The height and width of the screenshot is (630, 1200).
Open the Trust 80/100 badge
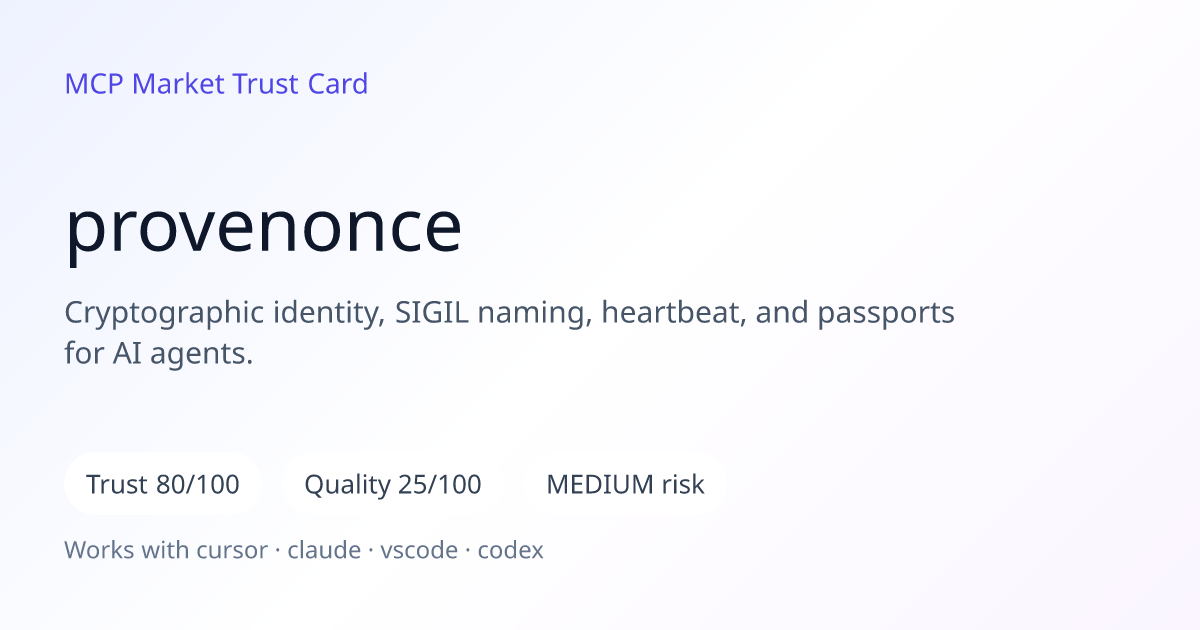click(163, 485)
